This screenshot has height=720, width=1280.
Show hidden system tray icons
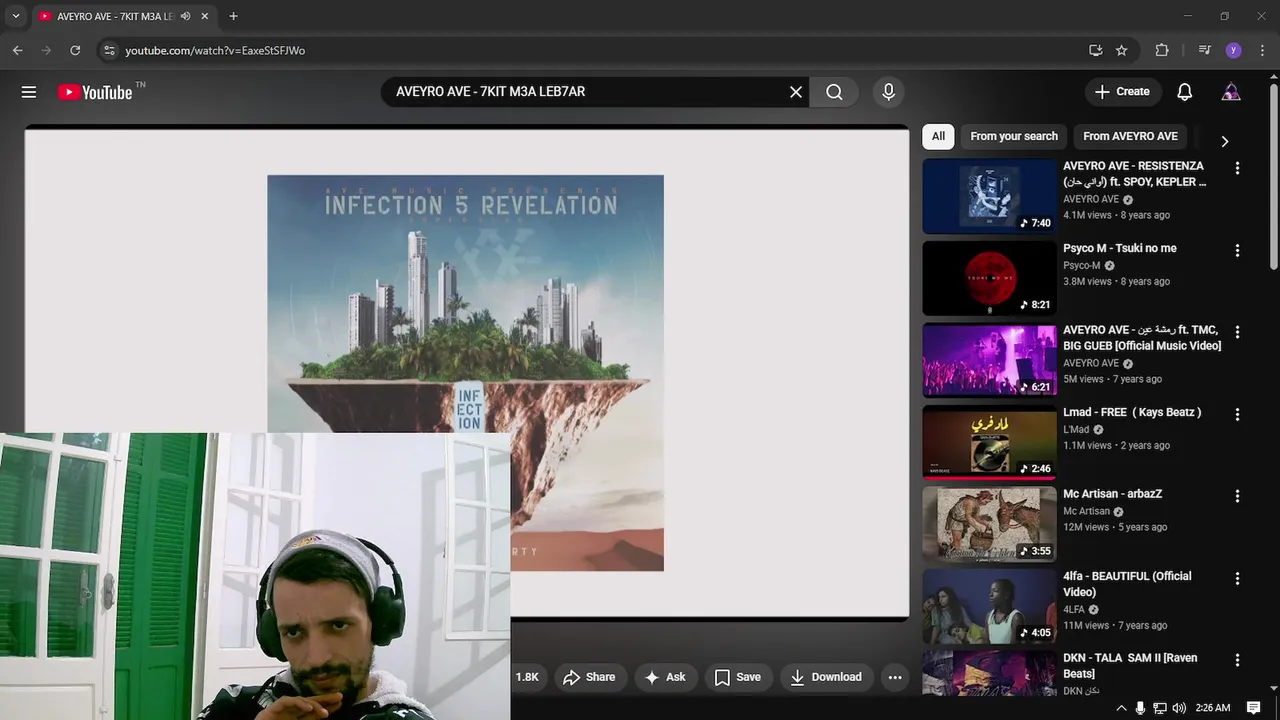coord(1121,708)
